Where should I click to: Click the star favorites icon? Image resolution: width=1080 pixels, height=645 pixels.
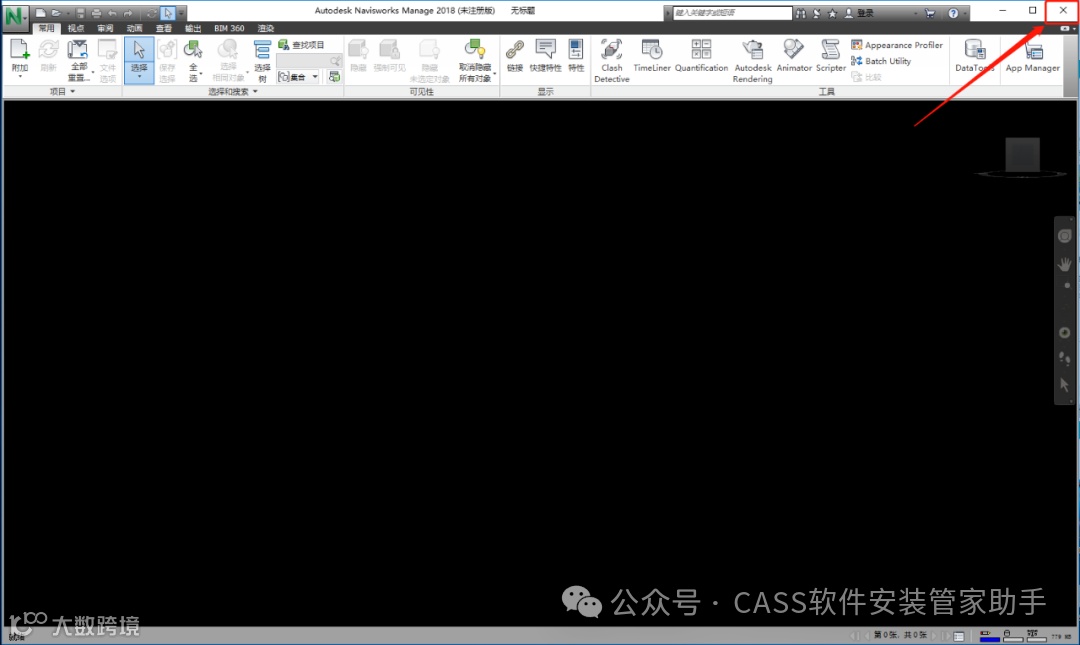point(832,13)
